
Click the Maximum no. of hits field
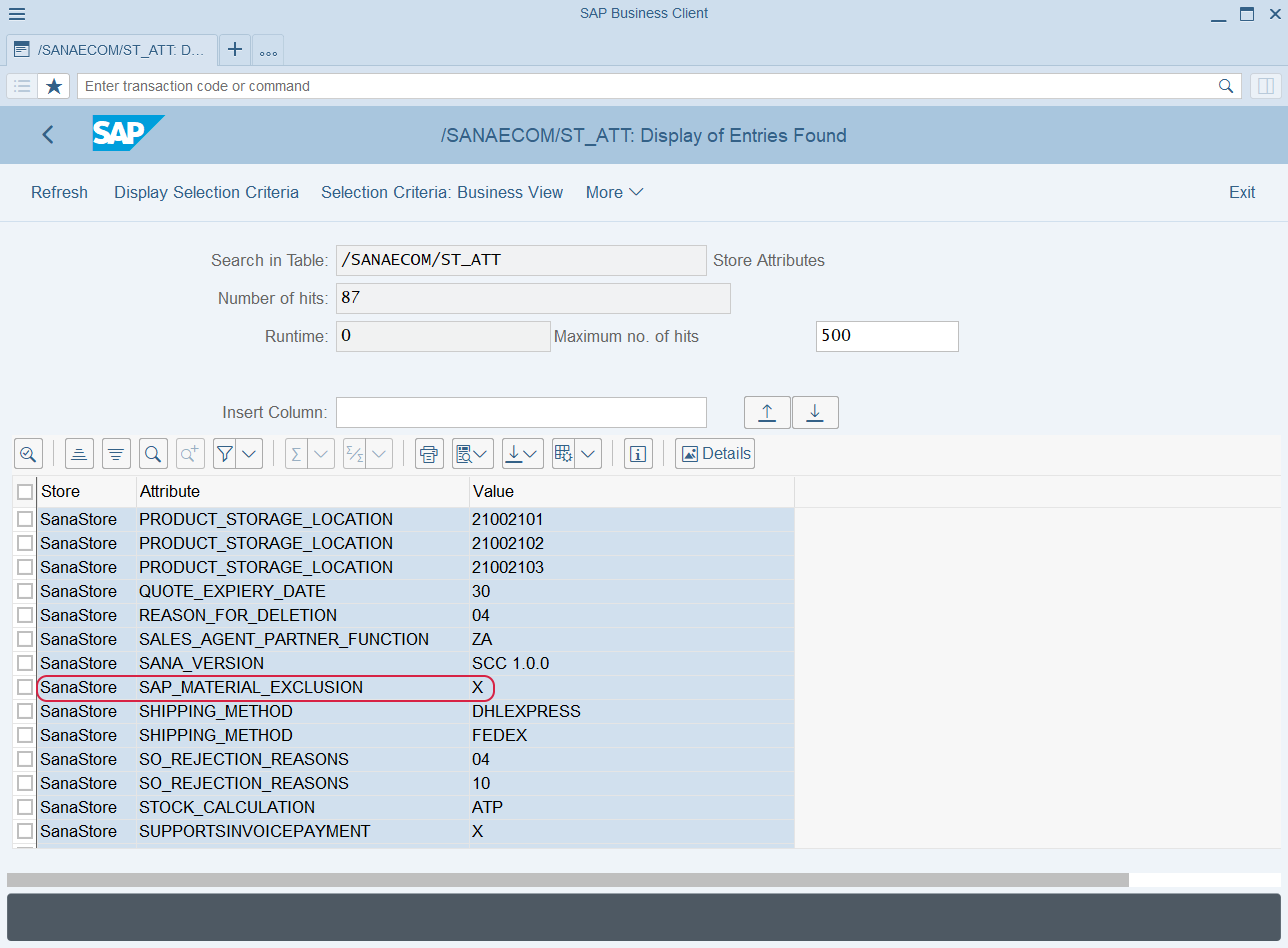887,336
